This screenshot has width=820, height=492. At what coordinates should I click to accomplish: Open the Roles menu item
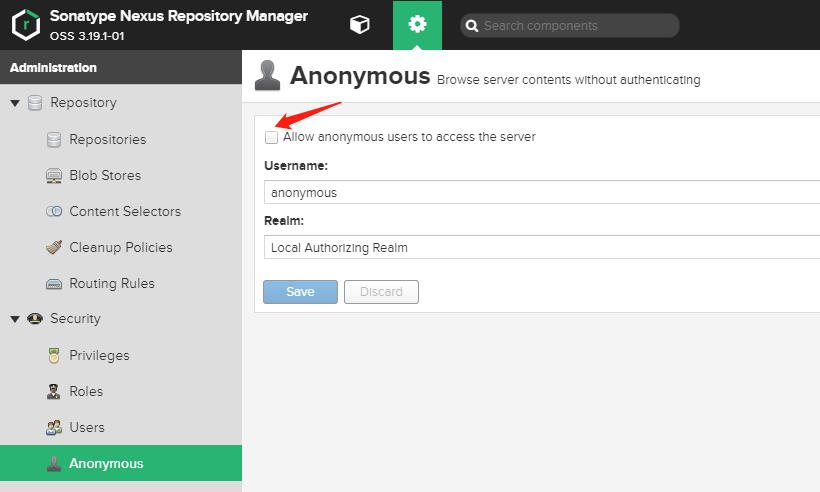coord(86,391)
